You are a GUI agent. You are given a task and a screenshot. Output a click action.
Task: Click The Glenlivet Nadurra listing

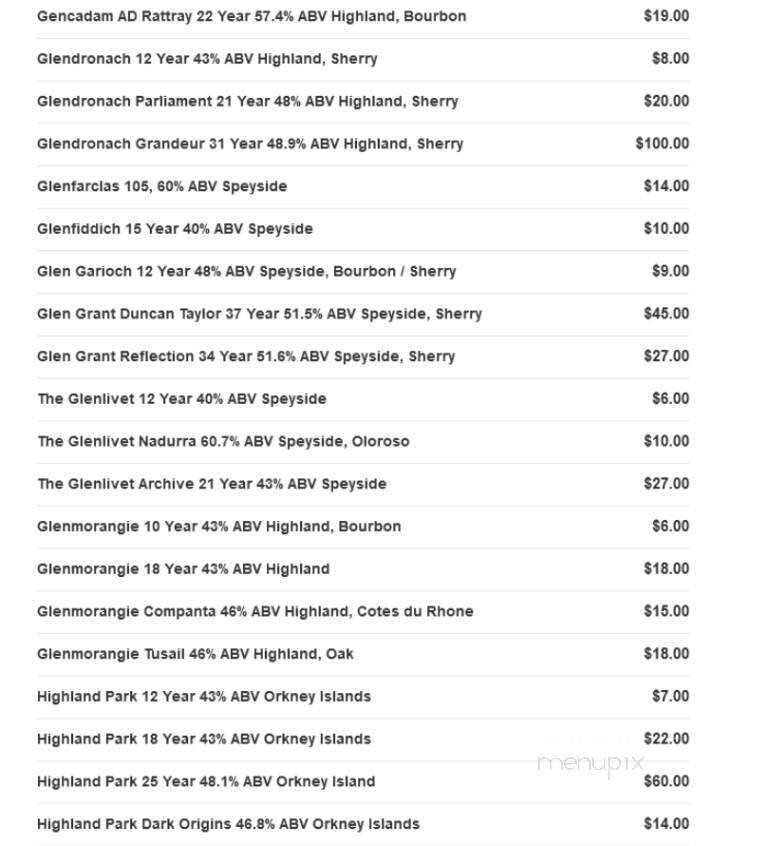[x=223, y=441]
